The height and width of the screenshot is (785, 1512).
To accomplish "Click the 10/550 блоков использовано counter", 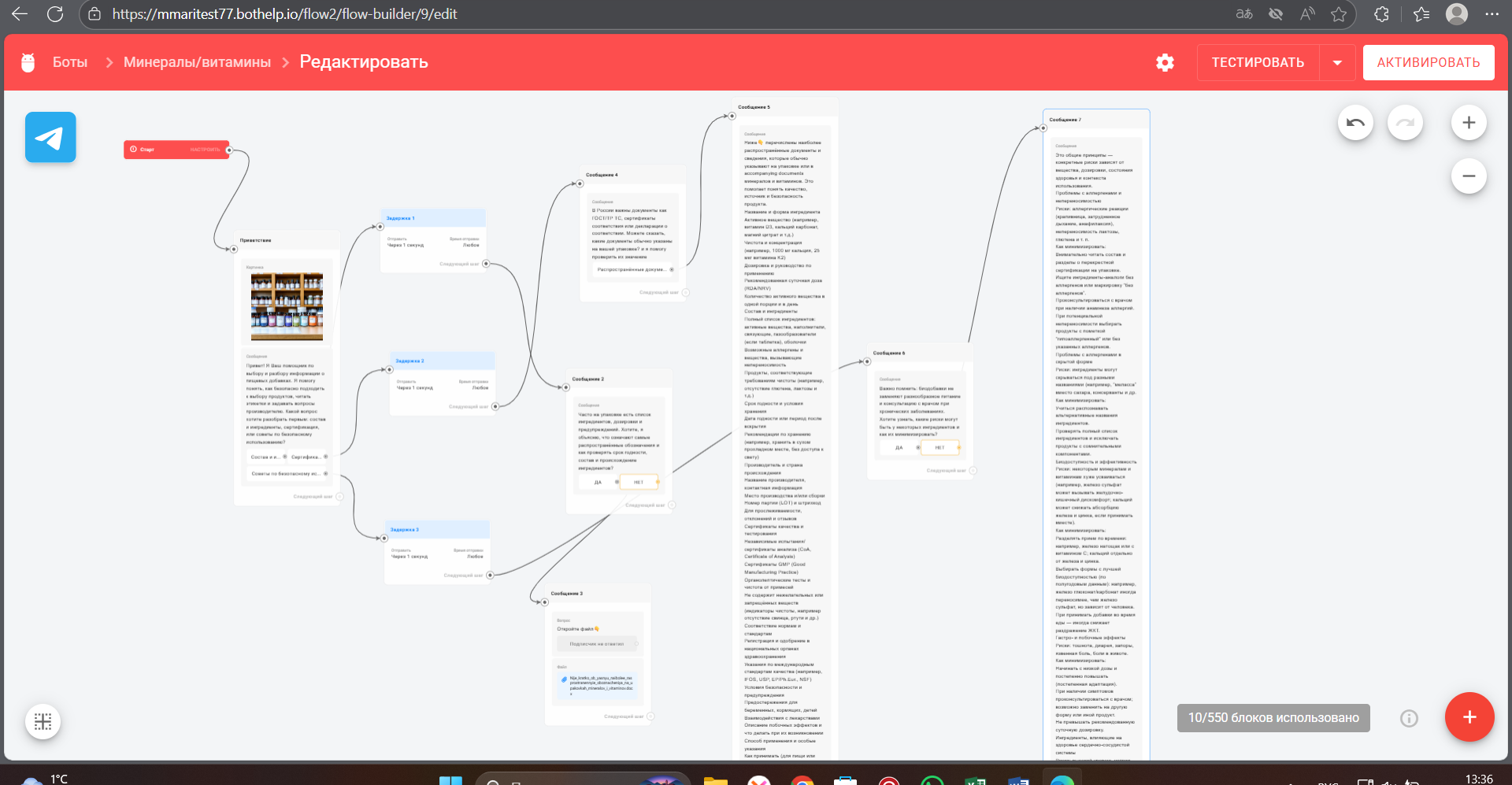I will 1273,718.
